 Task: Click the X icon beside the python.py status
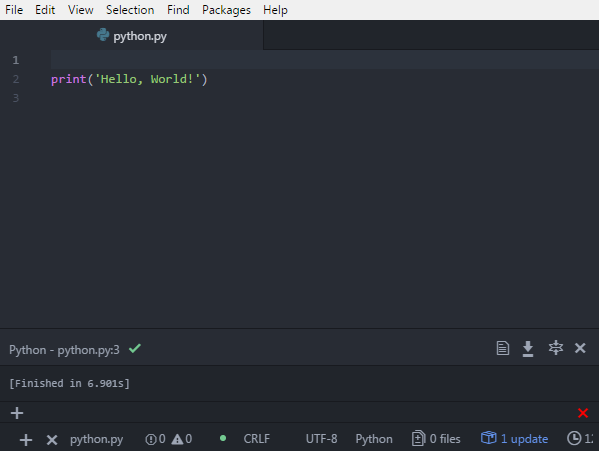click(x=52, y=440)
